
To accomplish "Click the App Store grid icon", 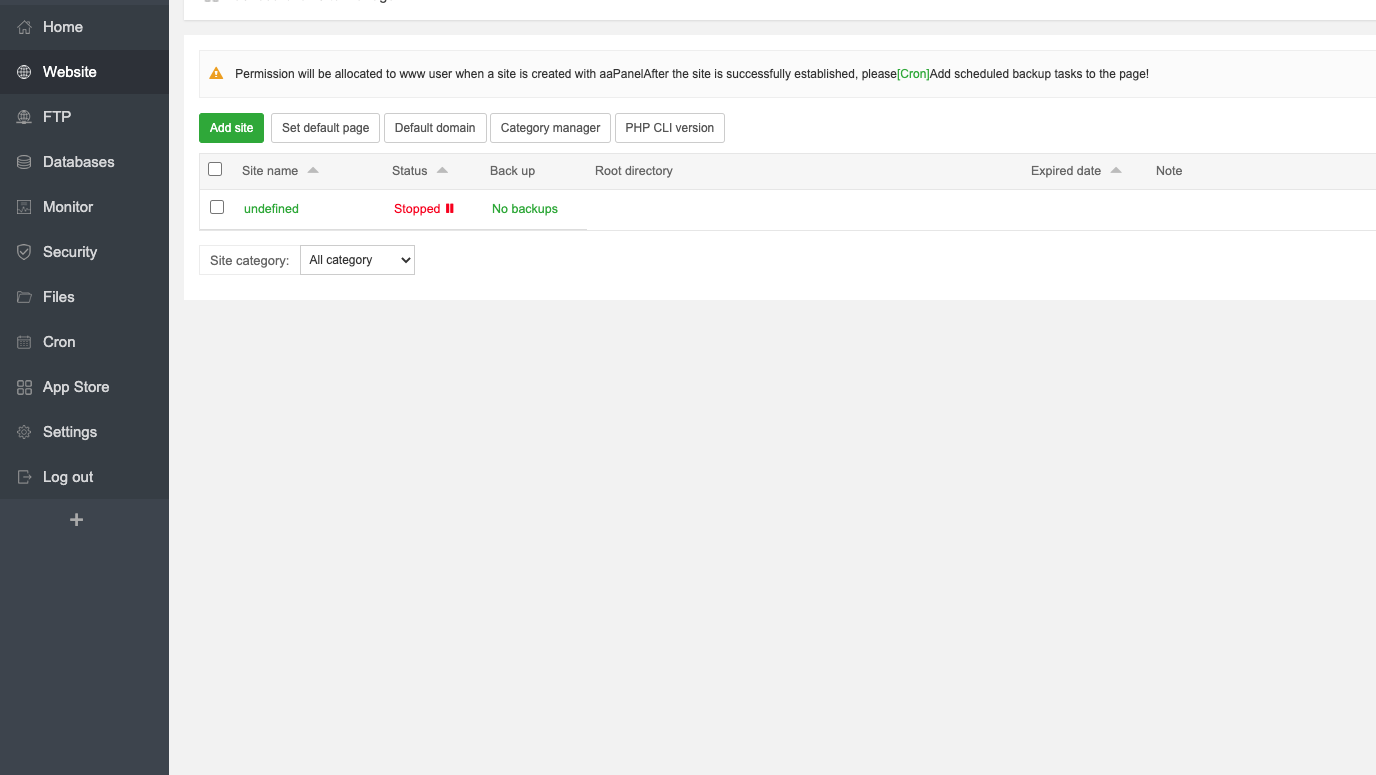I will [24, 387].
